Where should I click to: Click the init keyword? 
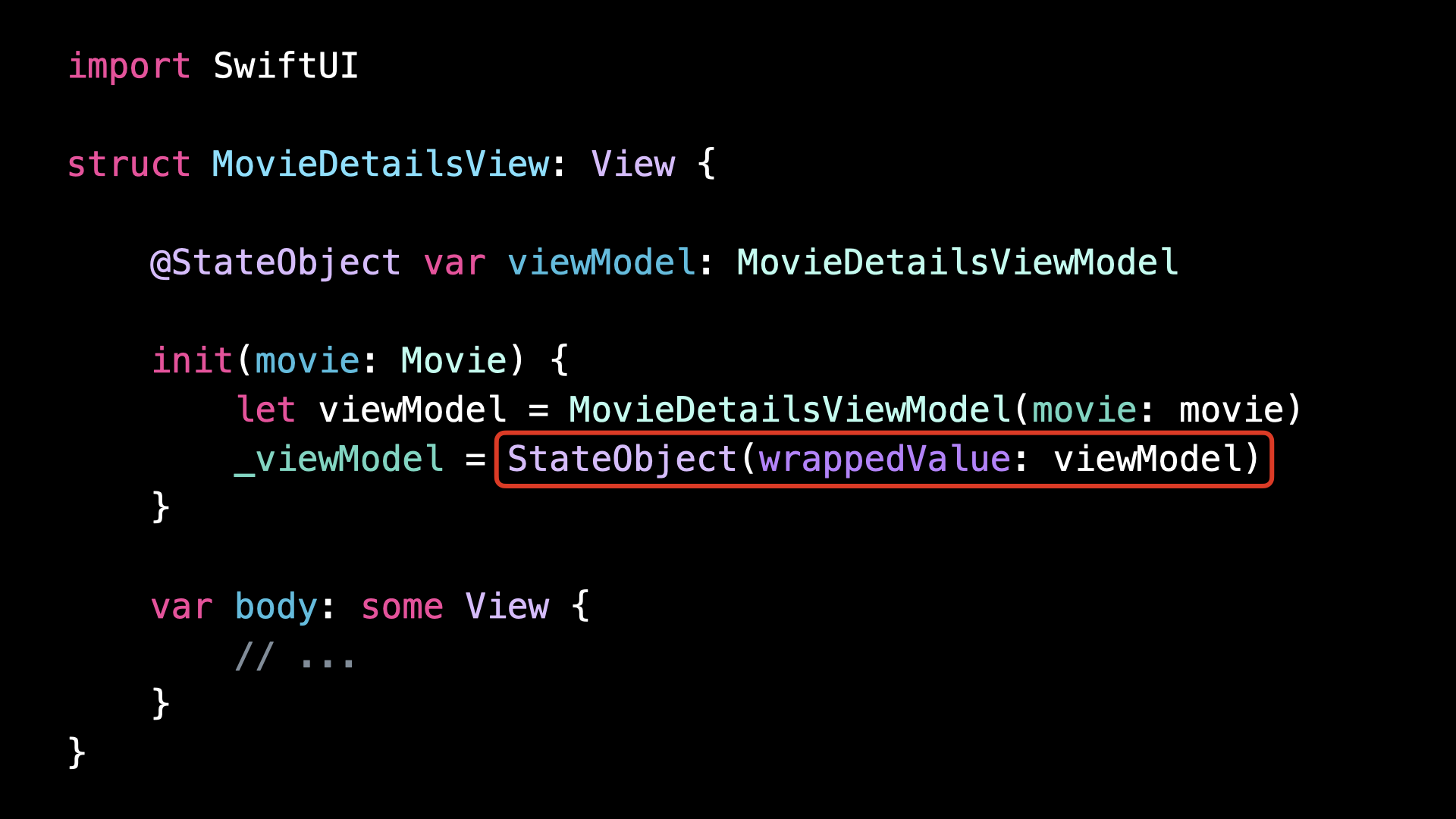(192, 360)
